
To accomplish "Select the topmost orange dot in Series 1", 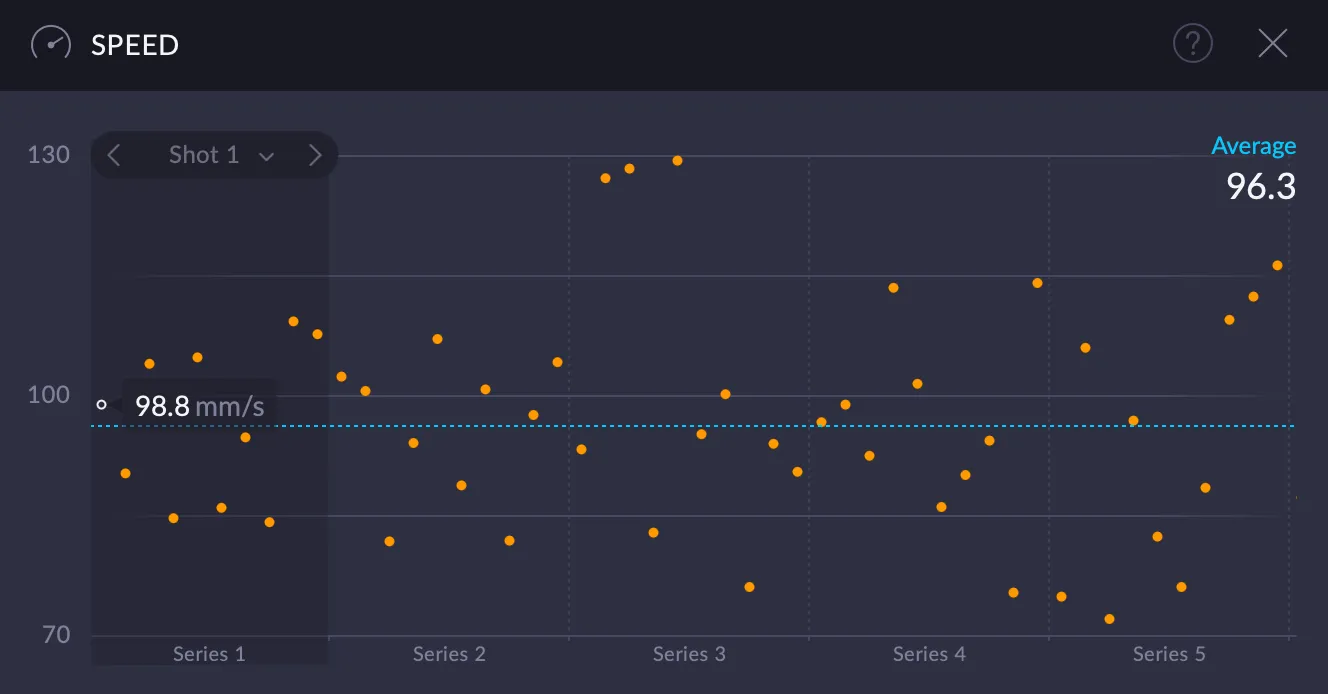I will 293,320.
